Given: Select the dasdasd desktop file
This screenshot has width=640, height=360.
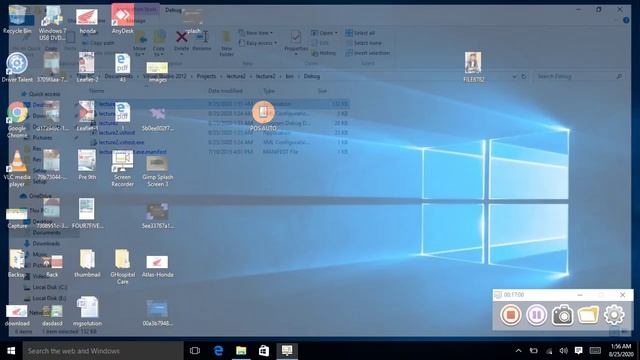Looking at the screenshot, I should (x=52, y=315).
